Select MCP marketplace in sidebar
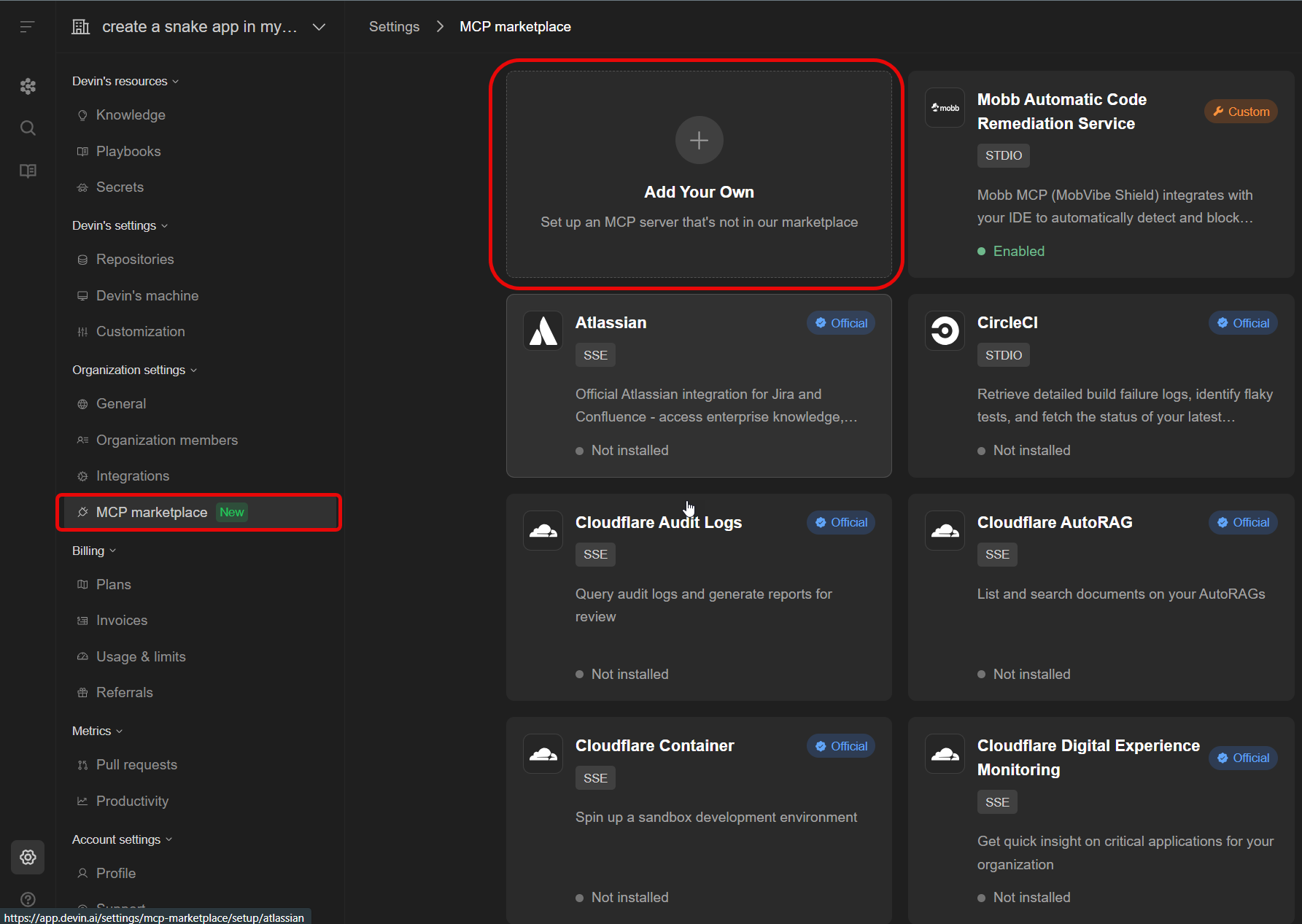 click(152, 513)
